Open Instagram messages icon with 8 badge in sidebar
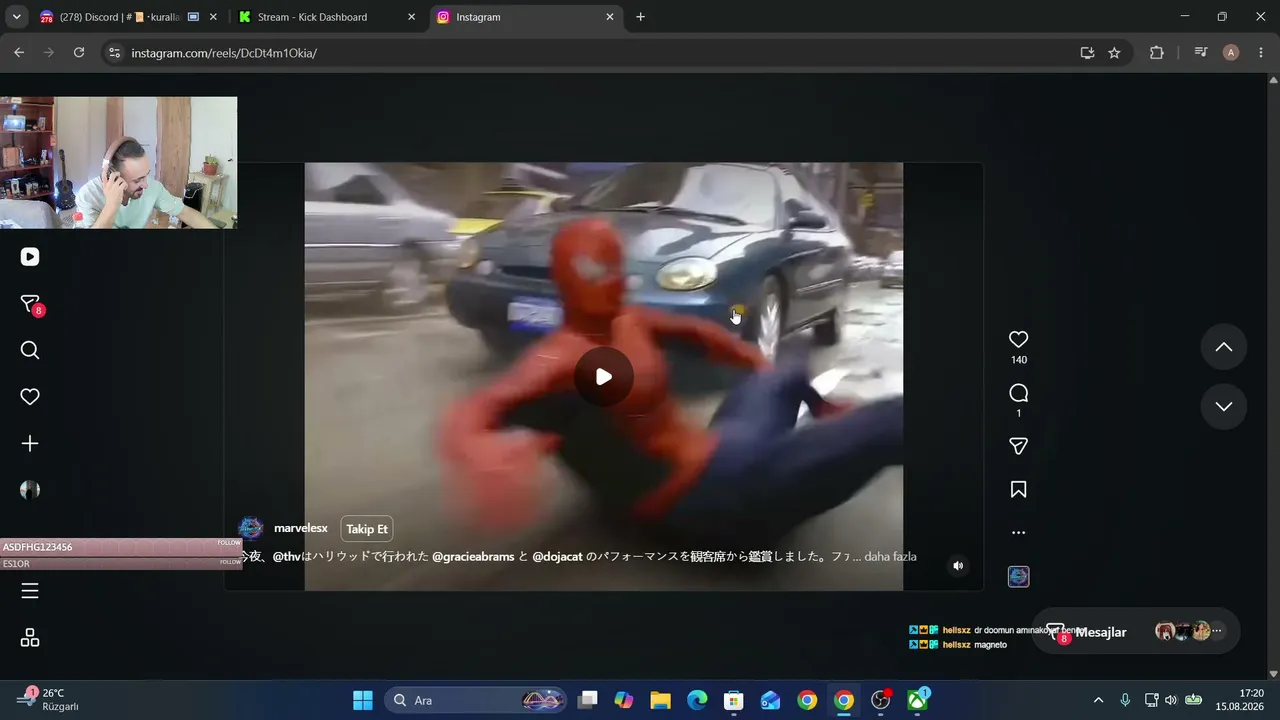The image size is (1280, 720). 30,304
